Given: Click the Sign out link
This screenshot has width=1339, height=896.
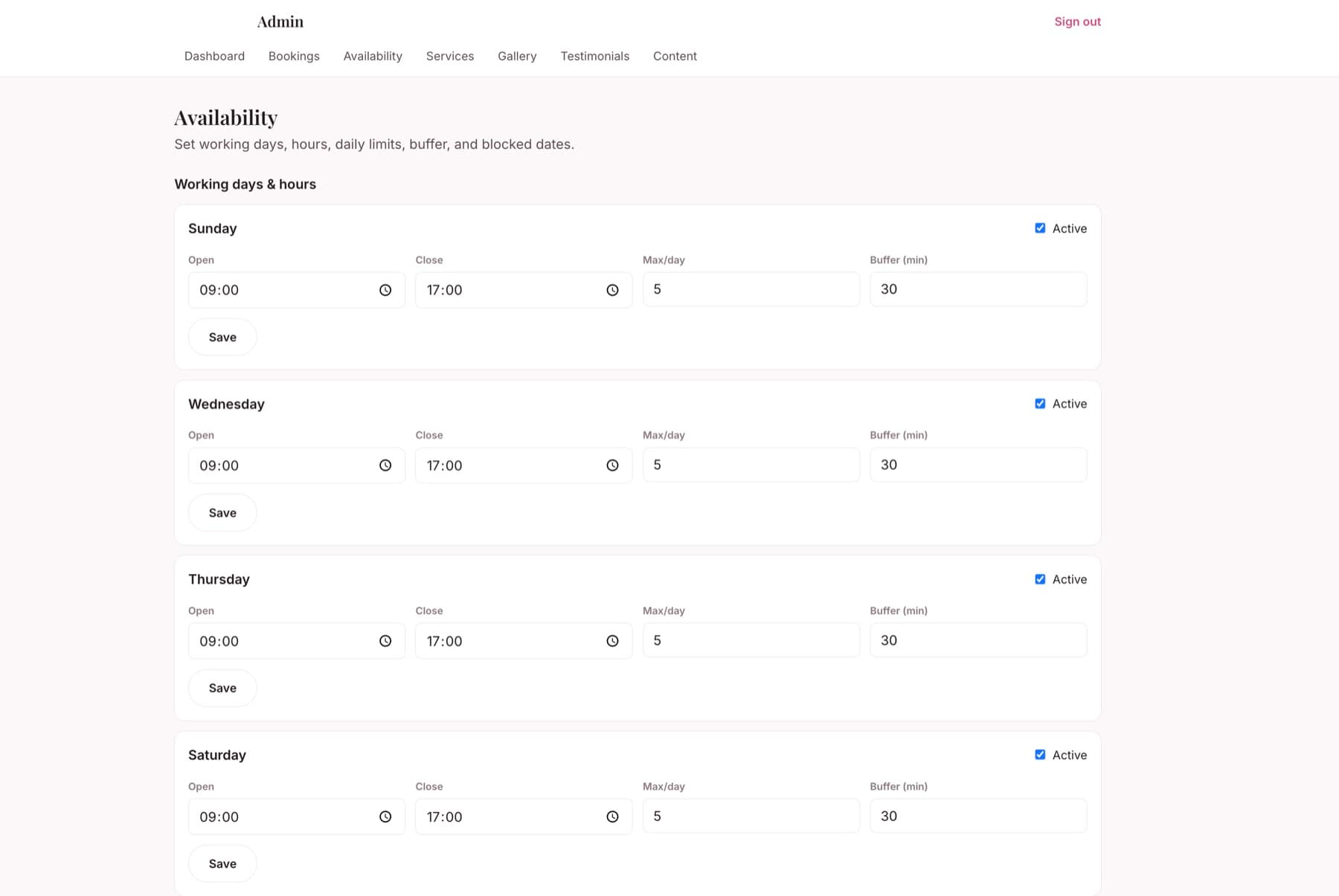Looking at the screenshot, I should point(1077,22).
